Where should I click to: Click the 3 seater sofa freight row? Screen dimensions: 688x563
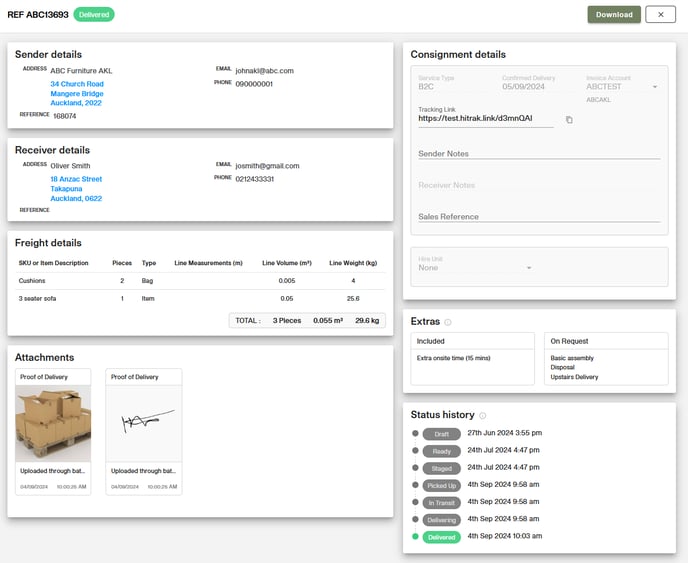tap(201, 298)
